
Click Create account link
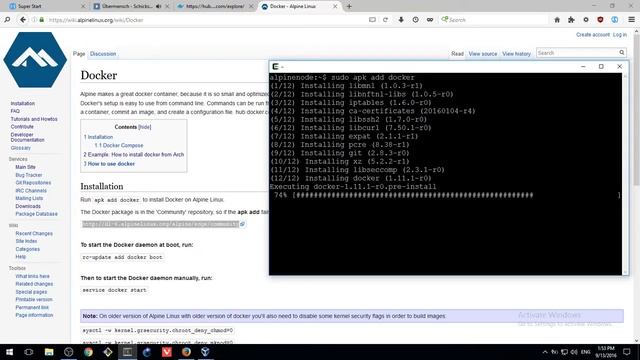click(x=593, y=35)
